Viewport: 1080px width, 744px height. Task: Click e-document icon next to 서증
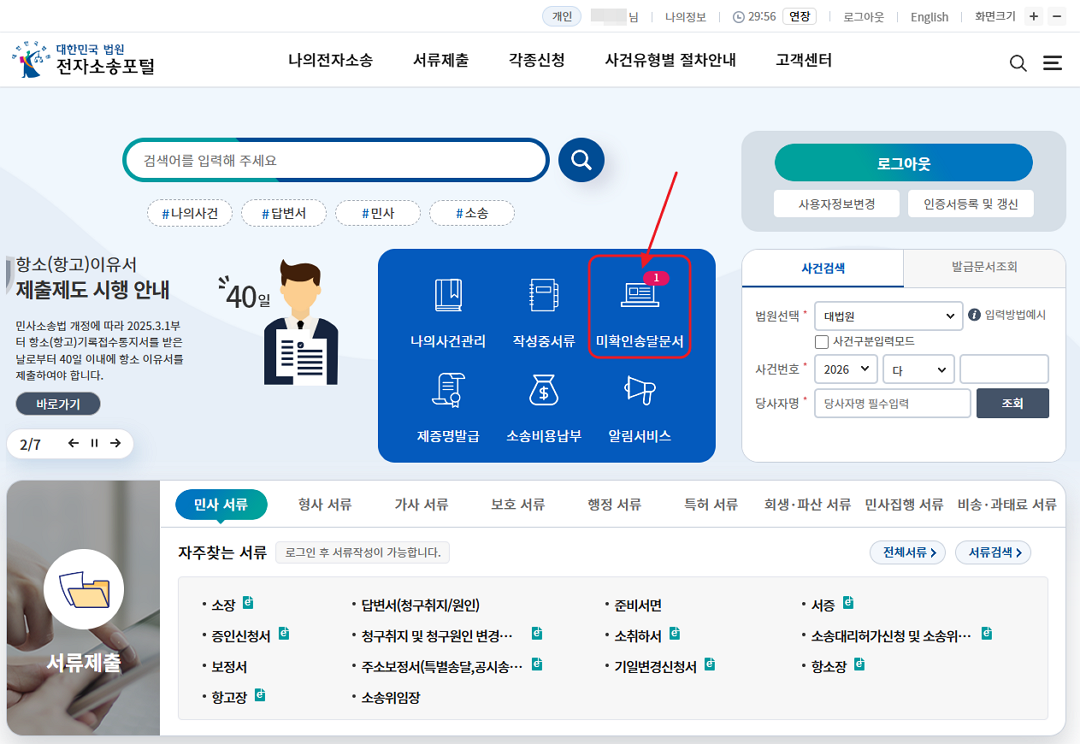click(x=849, y=603)
